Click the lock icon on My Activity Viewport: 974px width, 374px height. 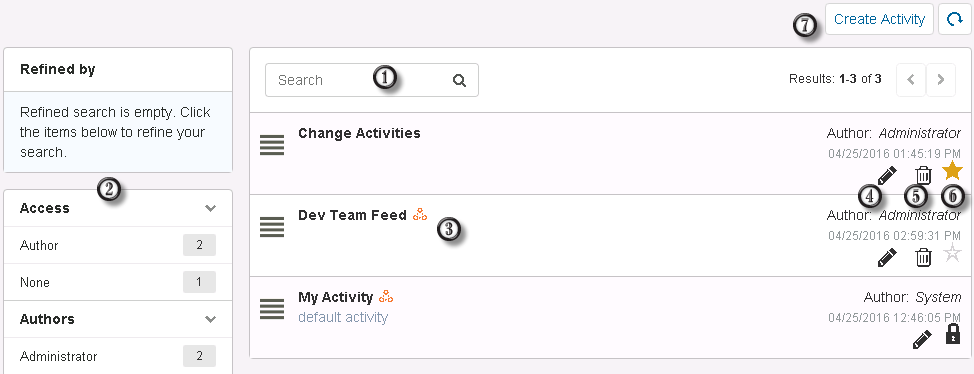coord(952,334)
